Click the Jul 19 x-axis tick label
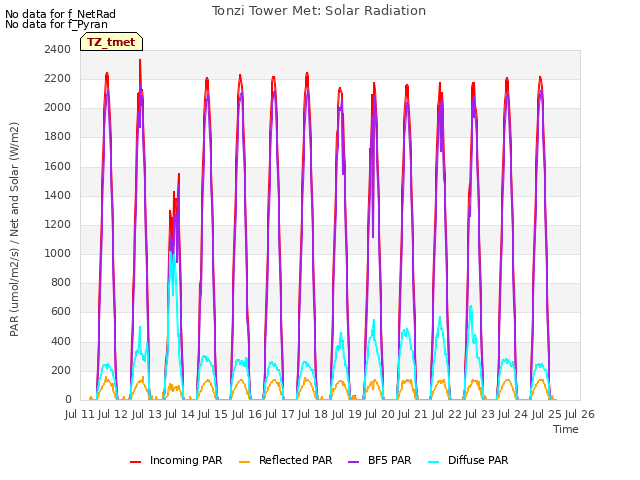Screen dimensions: 640x480 (x=347, y=414)
